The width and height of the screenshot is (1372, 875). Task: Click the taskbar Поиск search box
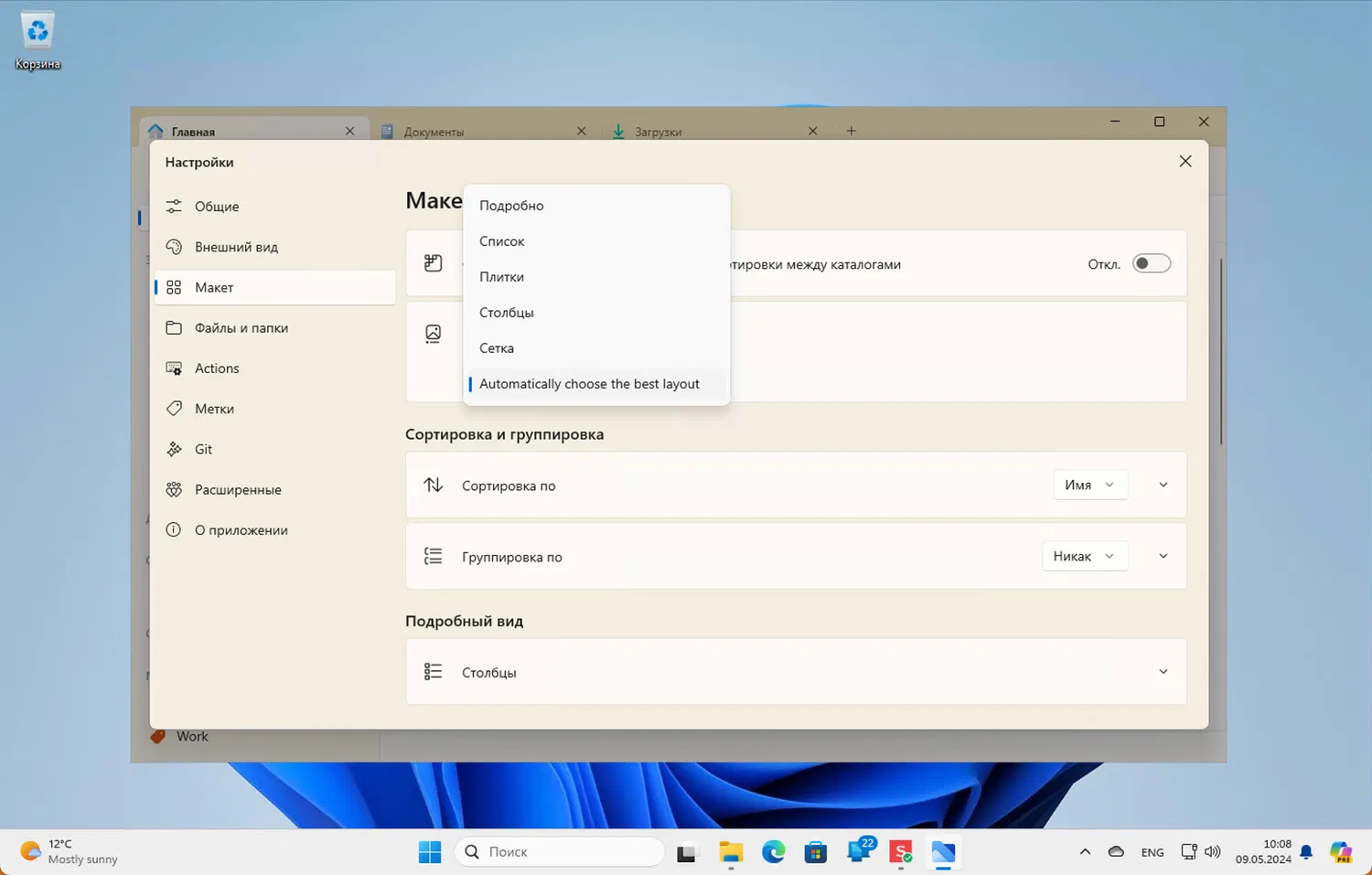[x=560, y=851]
